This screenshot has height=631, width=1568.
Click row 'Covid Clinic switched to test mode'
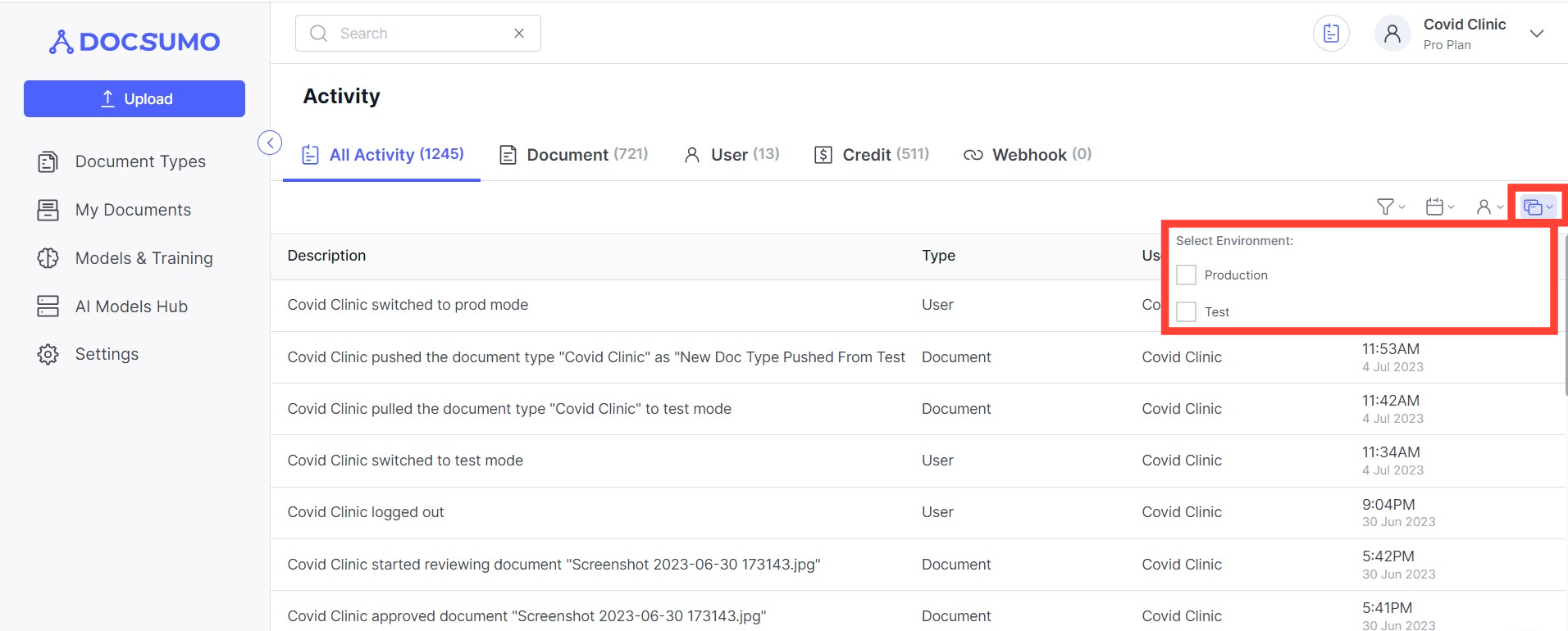tap(917, 461)
